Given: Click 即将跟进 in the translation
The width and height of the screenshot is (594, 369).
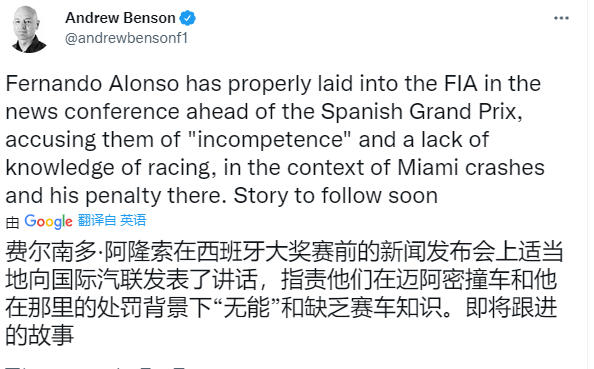Looking at the screenshot, I should tap(511, 307).
